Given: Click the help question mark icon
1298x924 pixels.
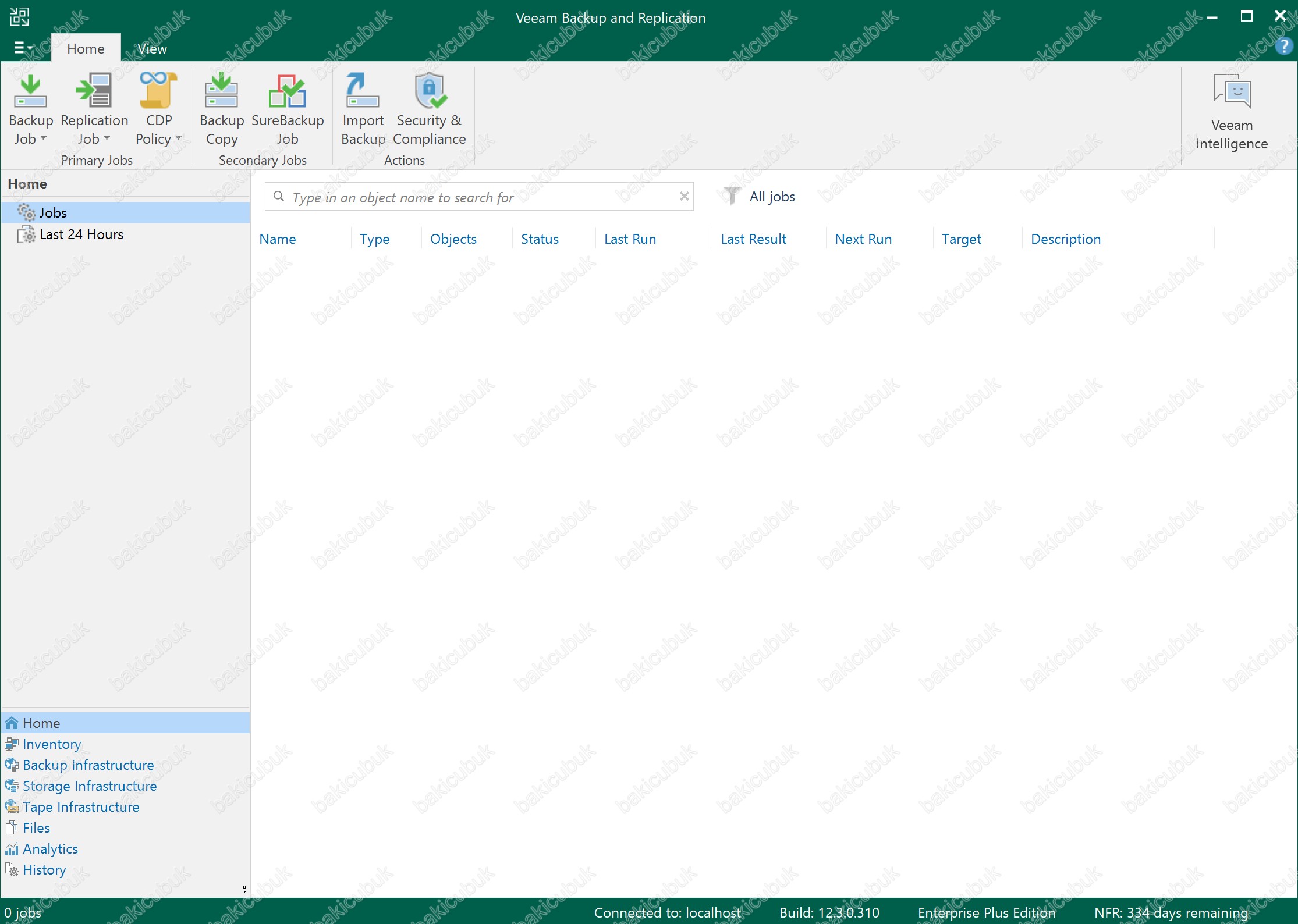Looking at the screenshot, I should click(1283, 47).
